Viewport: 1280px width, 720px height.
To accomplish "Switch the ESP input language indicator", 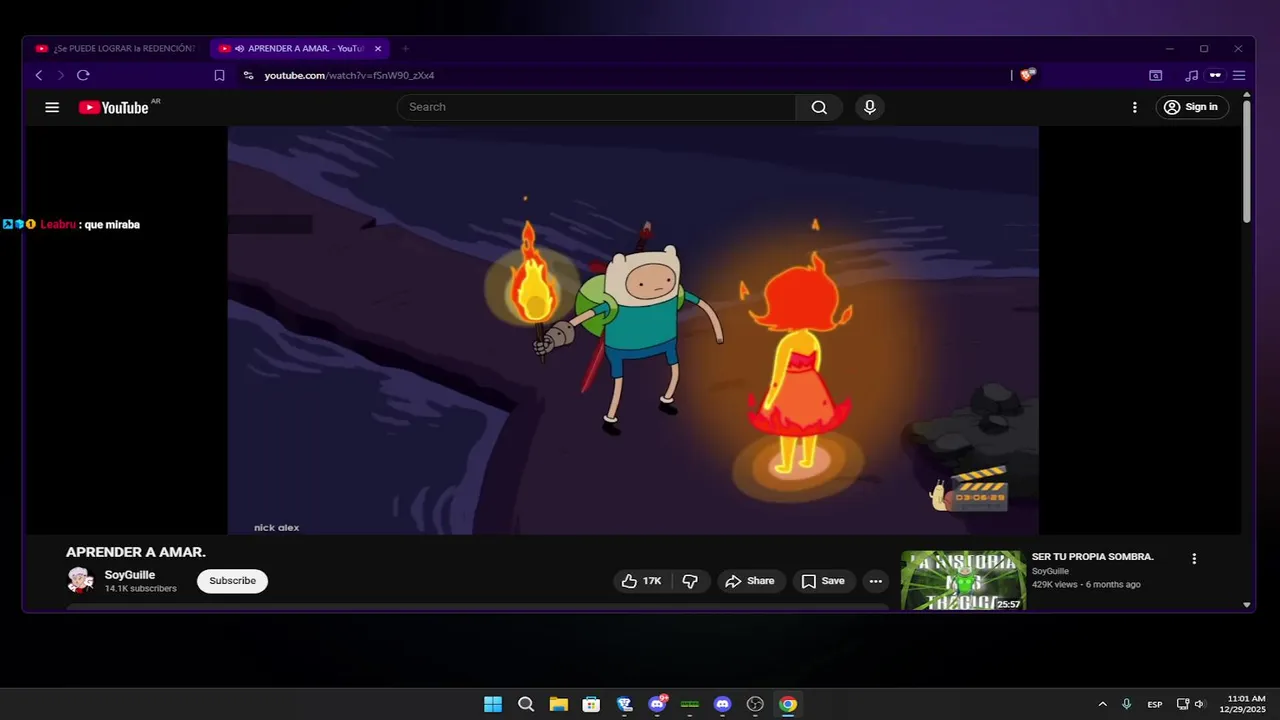I will tap(1155, 704).
